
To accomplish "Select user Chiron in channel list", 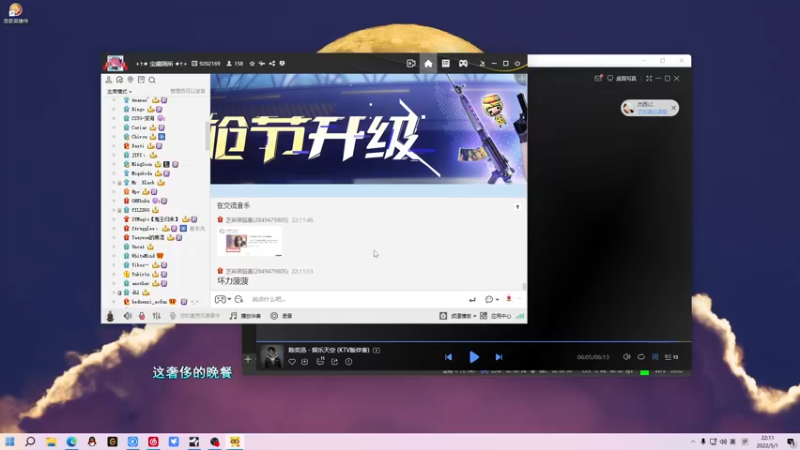I will 139,137.
